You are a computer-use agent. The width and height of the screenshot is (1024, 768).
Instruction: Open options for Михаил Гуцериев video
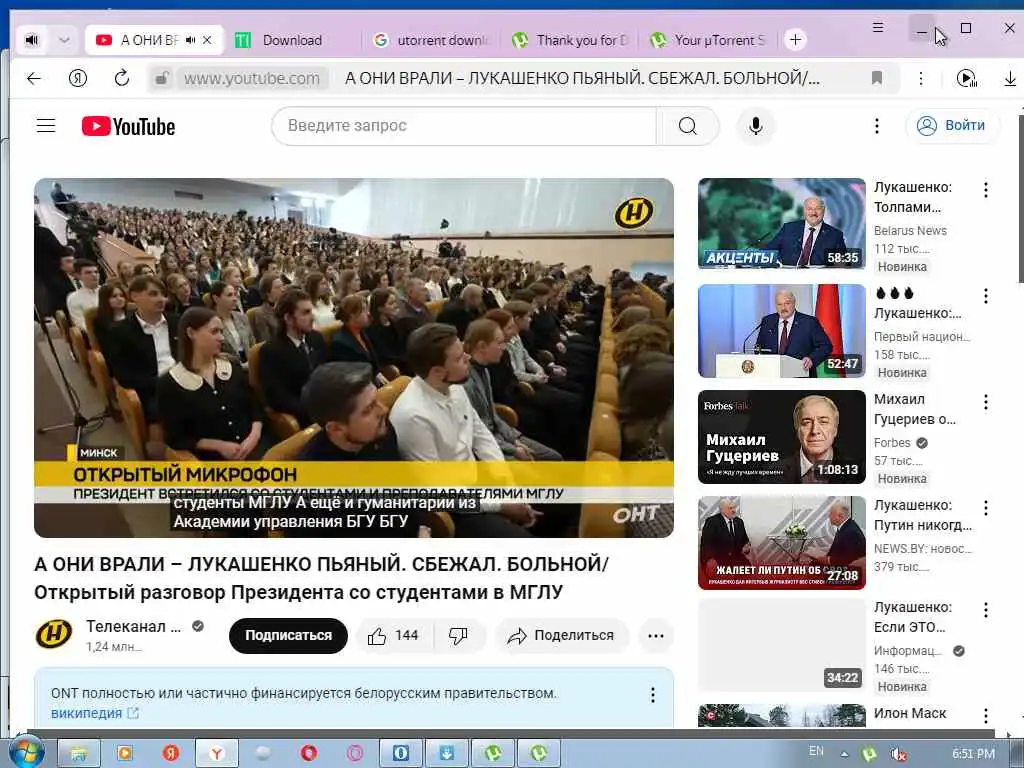985,402
